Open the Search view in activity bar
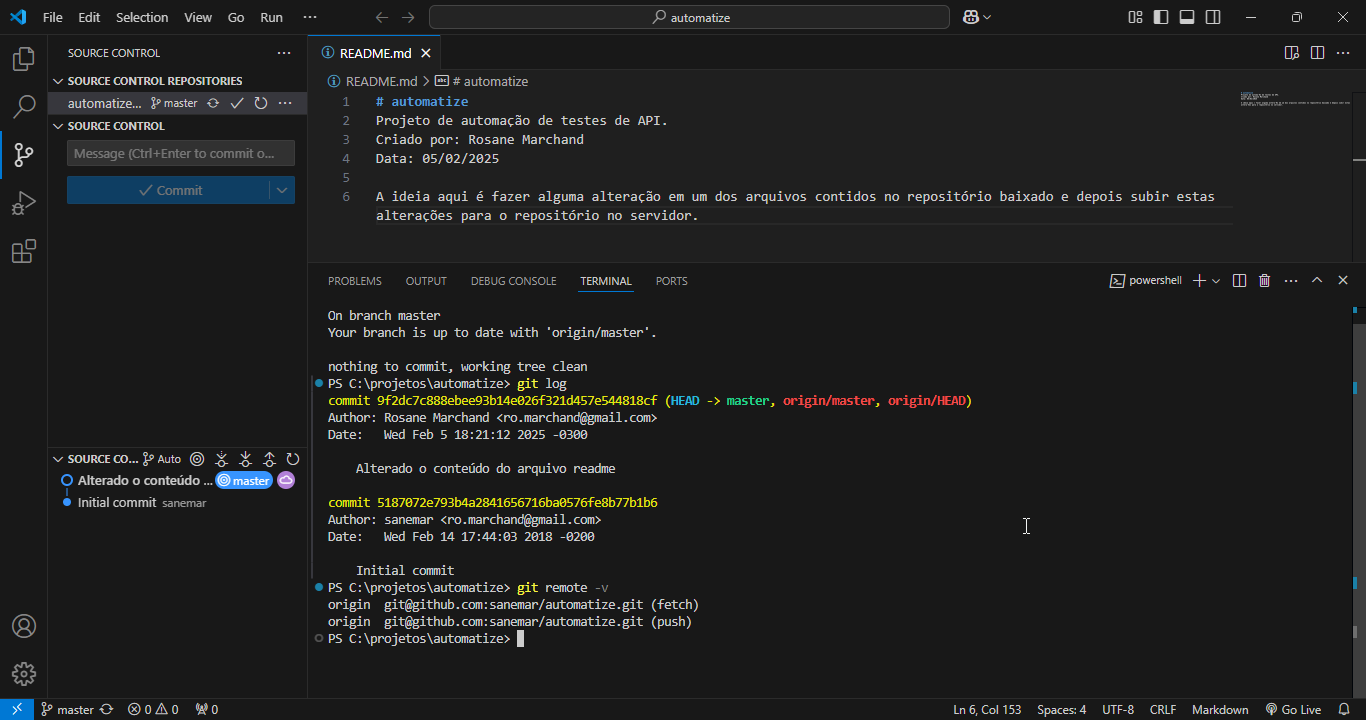The image size is (1366, 720). pyautogui.click(x=23, y=107)
